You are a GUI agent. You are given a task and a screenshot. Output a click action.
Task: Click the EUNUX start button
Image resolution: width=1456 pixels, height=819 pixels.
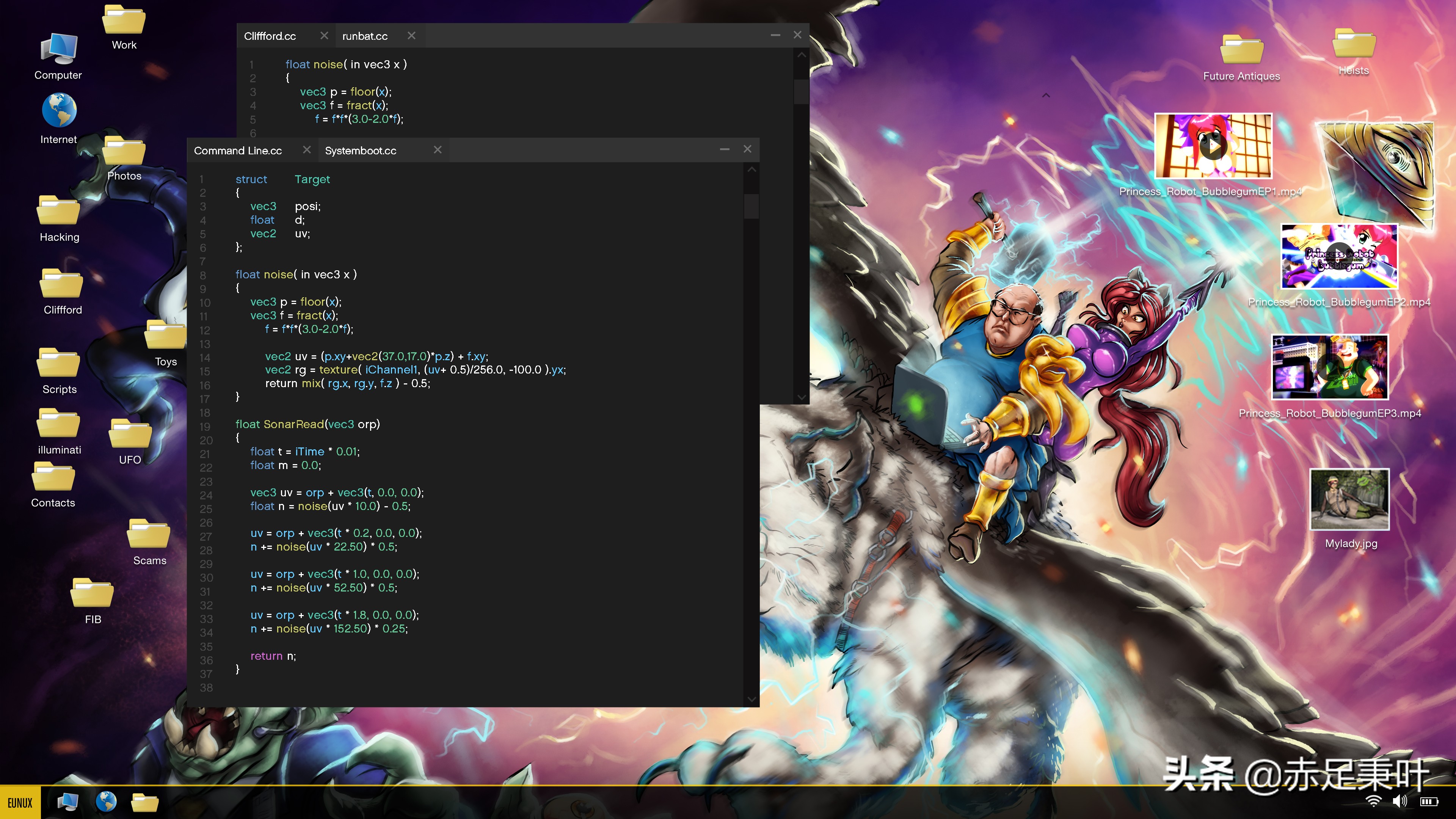point(20,803)
